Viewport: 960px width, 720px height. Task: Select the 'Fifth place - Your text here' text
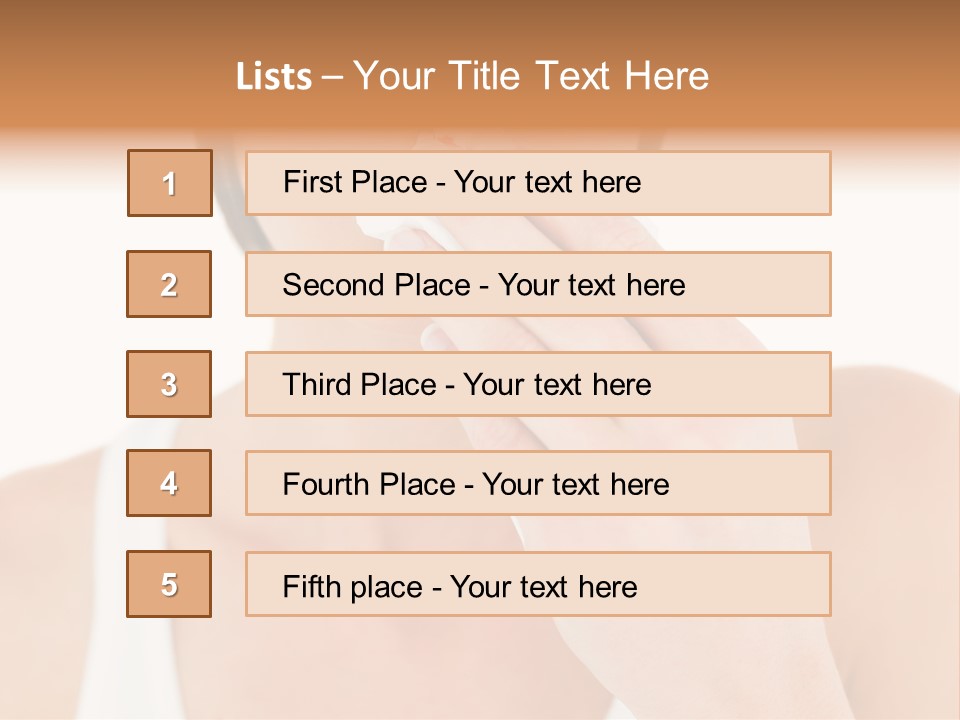click(459, 586)
